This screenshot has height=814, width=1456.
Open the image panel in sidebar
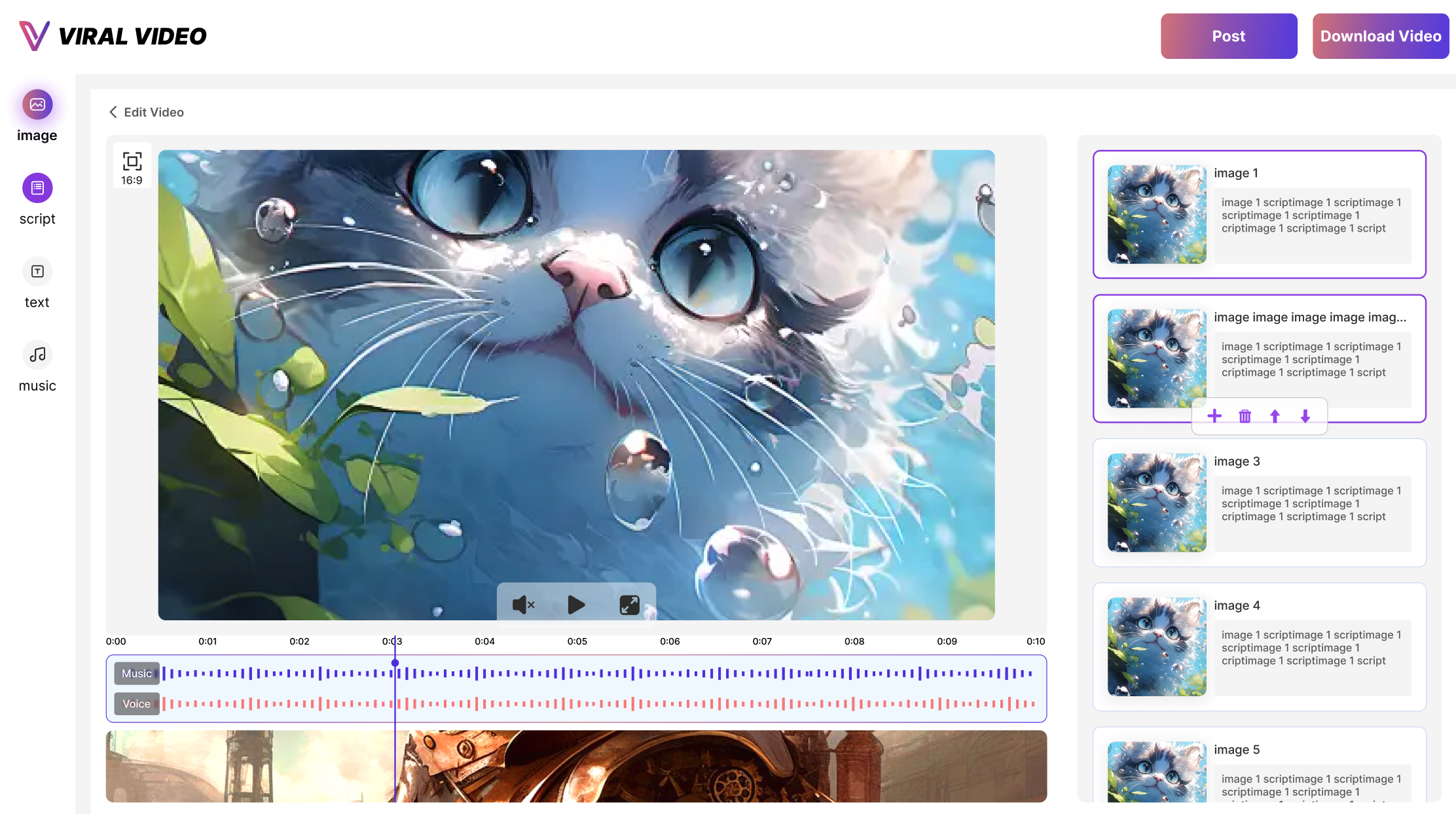pyautogui.click(x=37, y=105)
